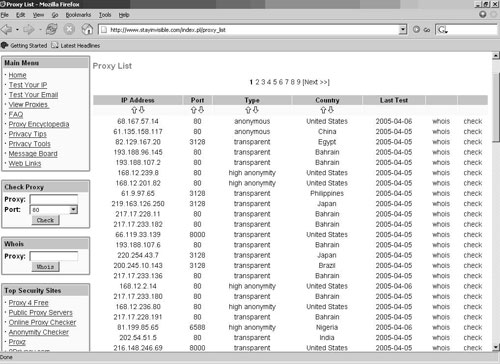
Task: Click the Back navigation arrow
Action: [6, 30]
